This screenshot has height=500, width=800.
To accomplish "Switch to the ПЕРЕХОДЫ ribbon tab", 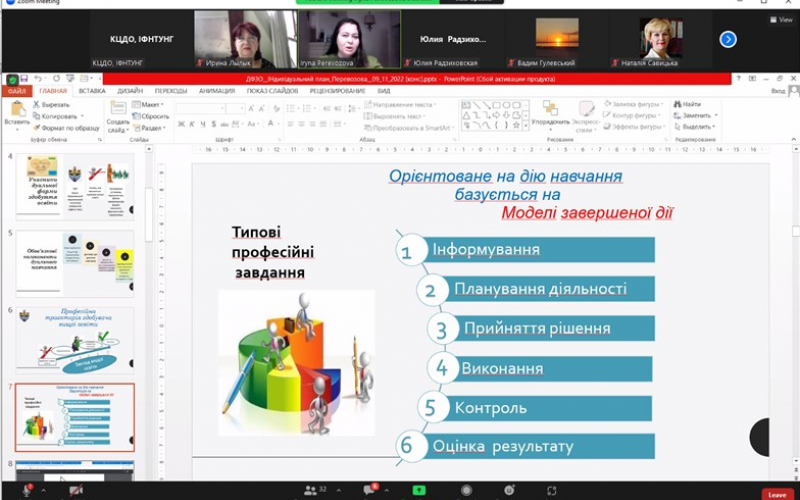I will [171, 91].
